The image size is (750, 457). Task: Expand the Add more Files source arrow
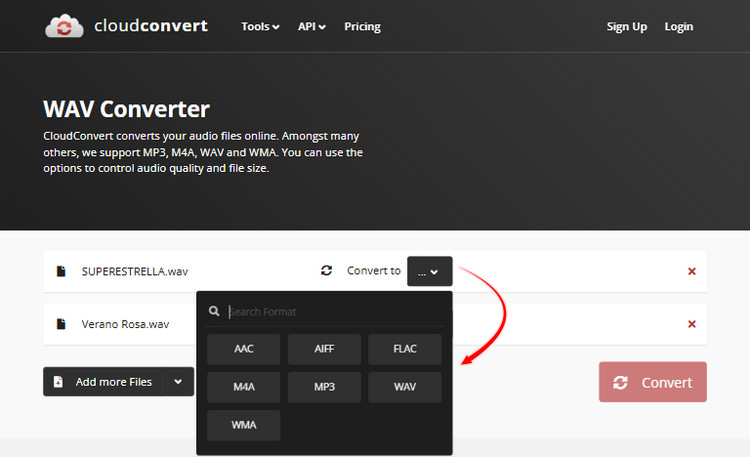pyautogui.click(x=178, y=382)
